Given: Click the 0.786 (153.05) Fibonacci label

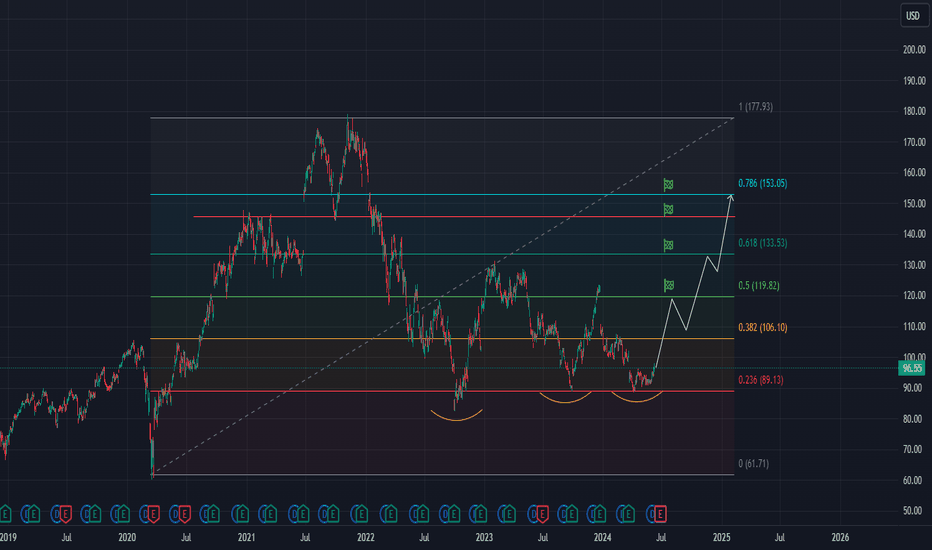Looking at the screenshot, I should (763, 183).
